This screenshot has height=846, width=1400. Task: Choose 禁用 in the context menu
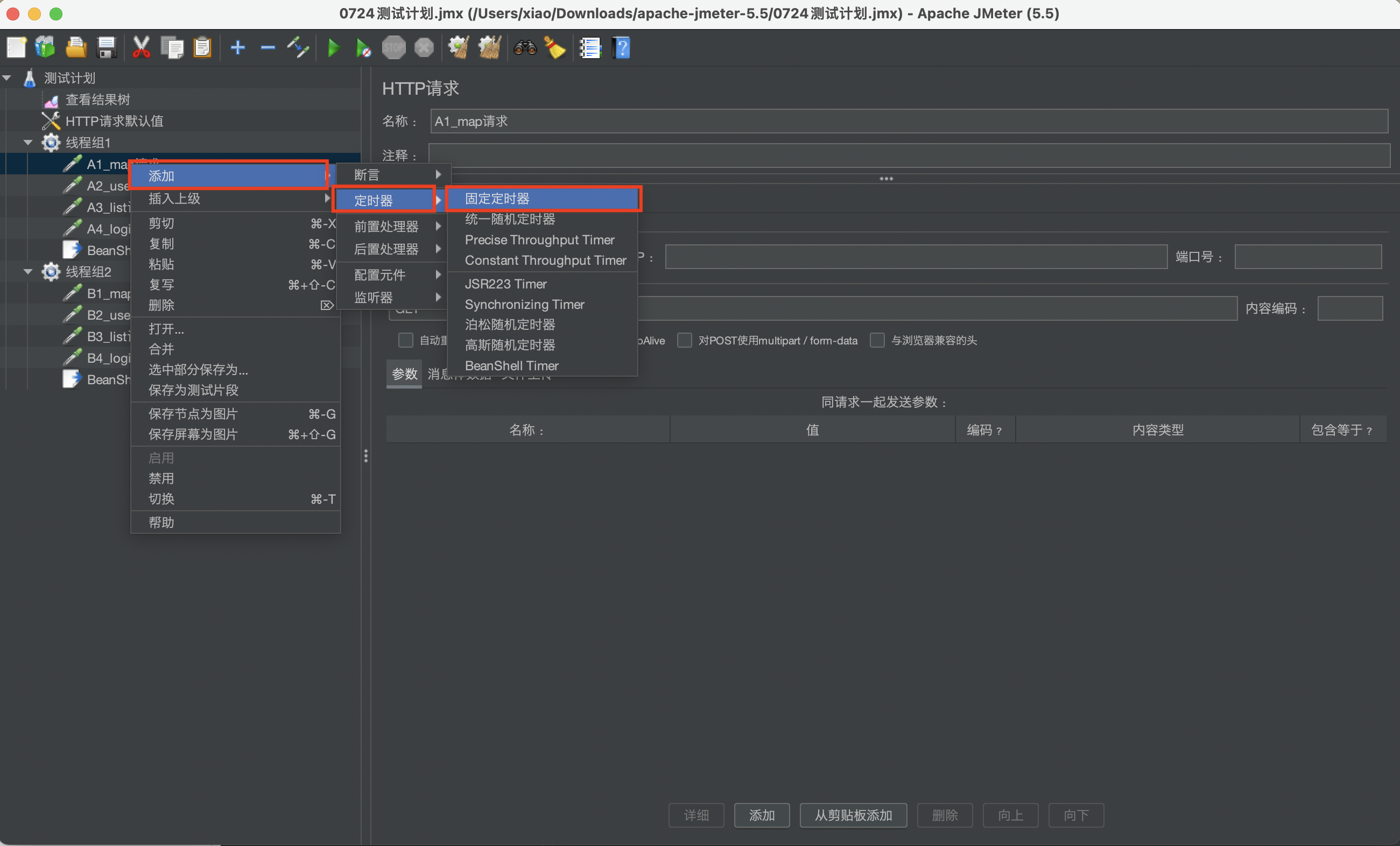(x=161, y=478)
